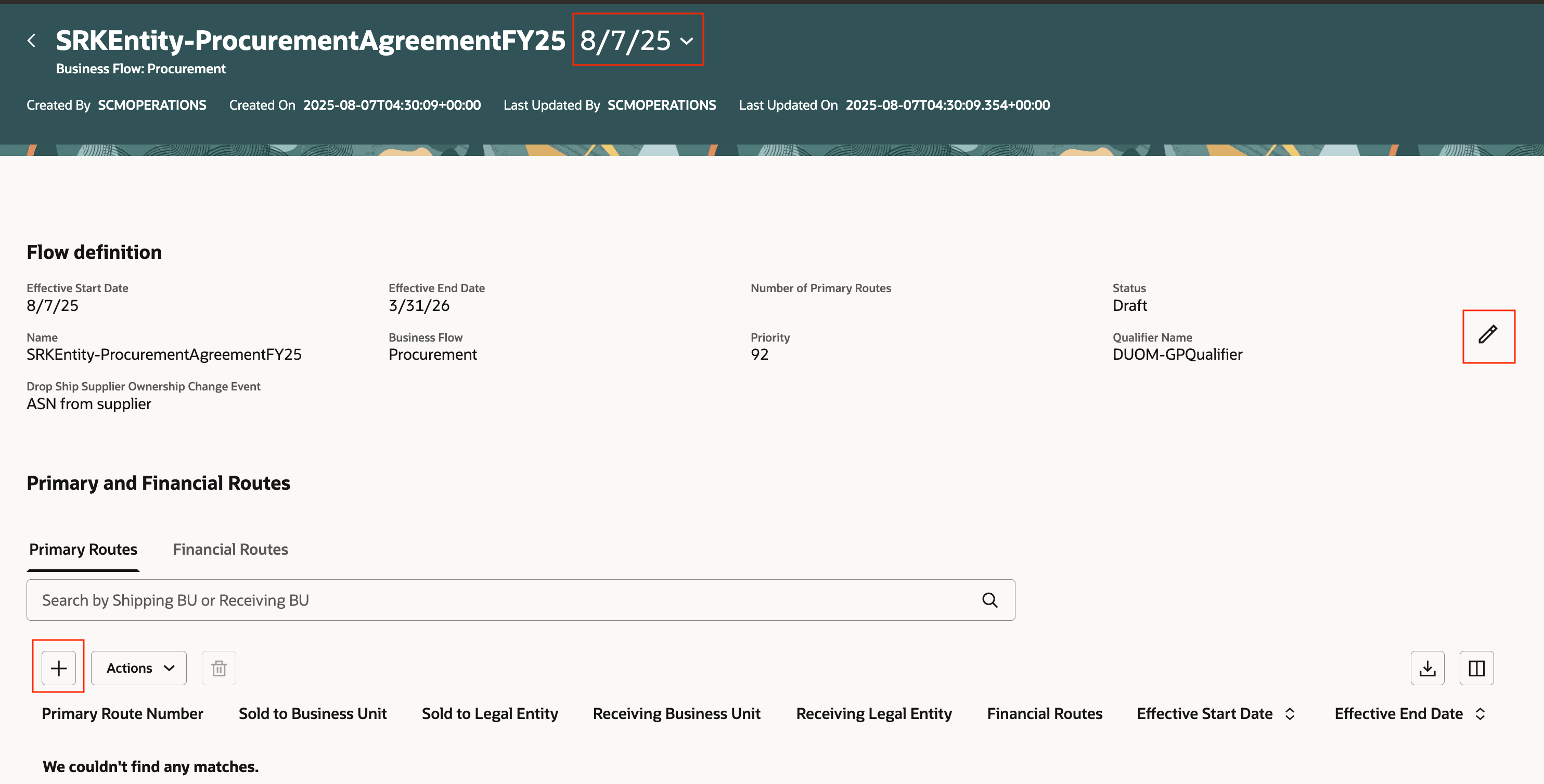Click the Sold to Business Unit header
Image resolution: width=1544 pixels, height=784 pixels.
[x=312, y=713]
